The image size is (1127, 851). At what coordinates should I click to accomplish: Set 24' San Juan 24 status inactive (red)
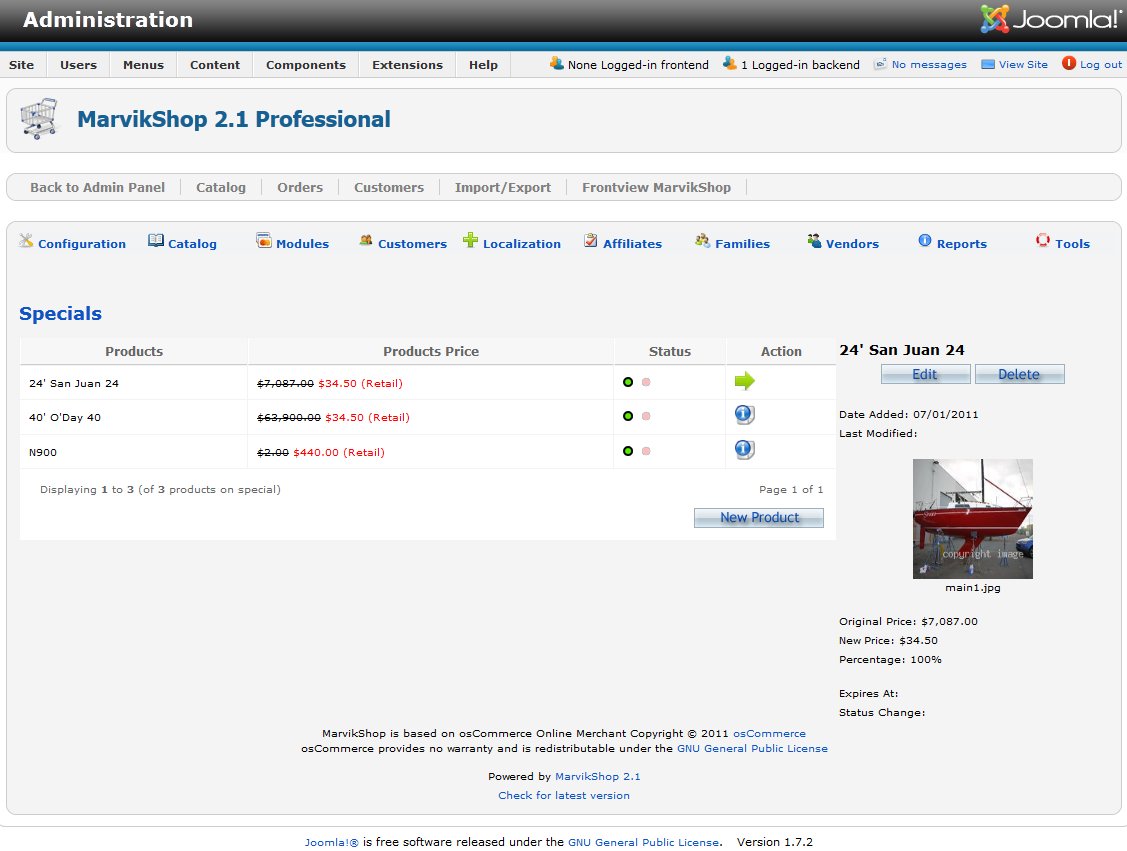point(646,382)
